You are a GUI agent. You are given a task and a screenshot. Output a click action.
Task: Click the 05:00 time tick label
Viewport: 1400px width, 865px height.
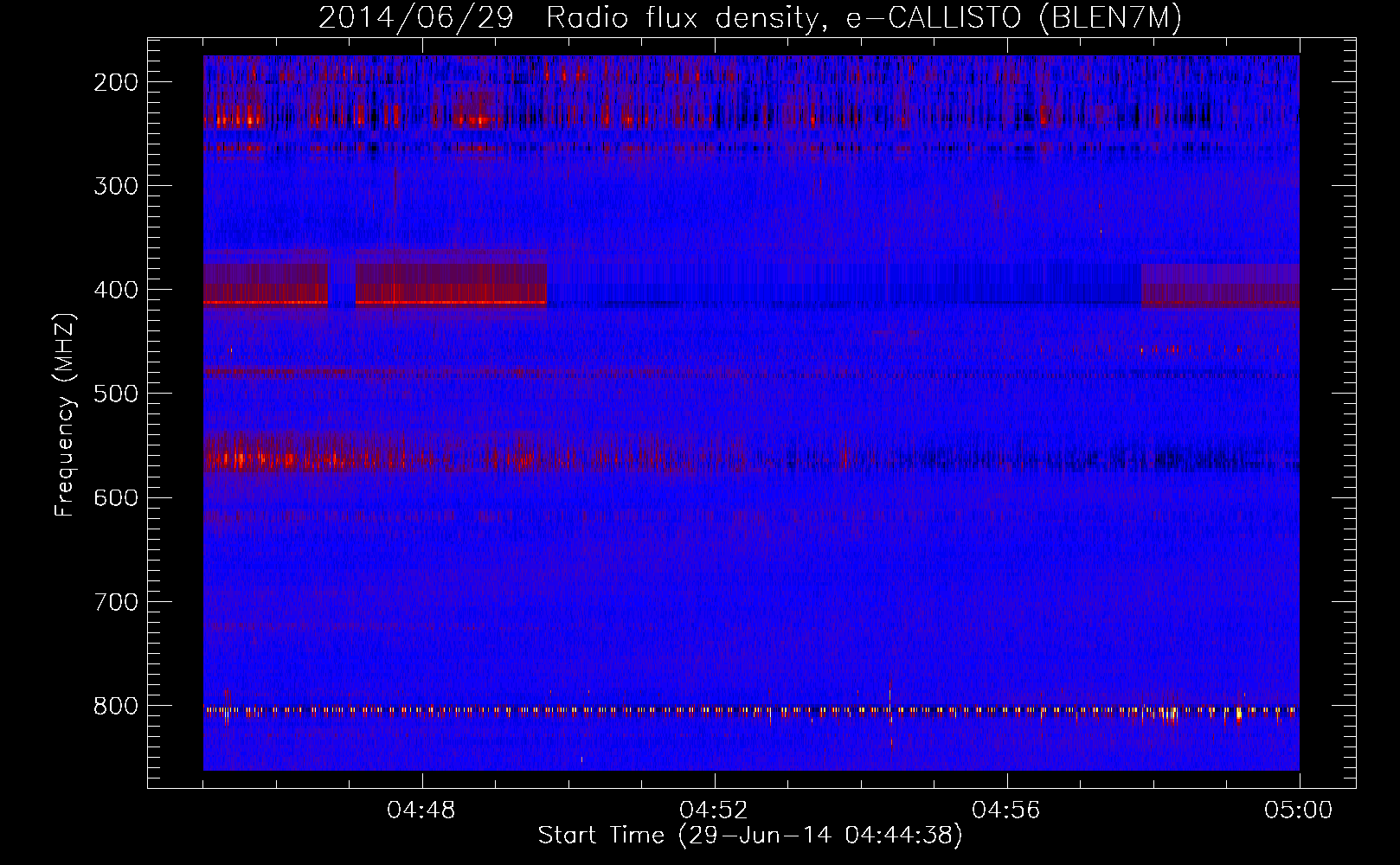pos(1299,811)
